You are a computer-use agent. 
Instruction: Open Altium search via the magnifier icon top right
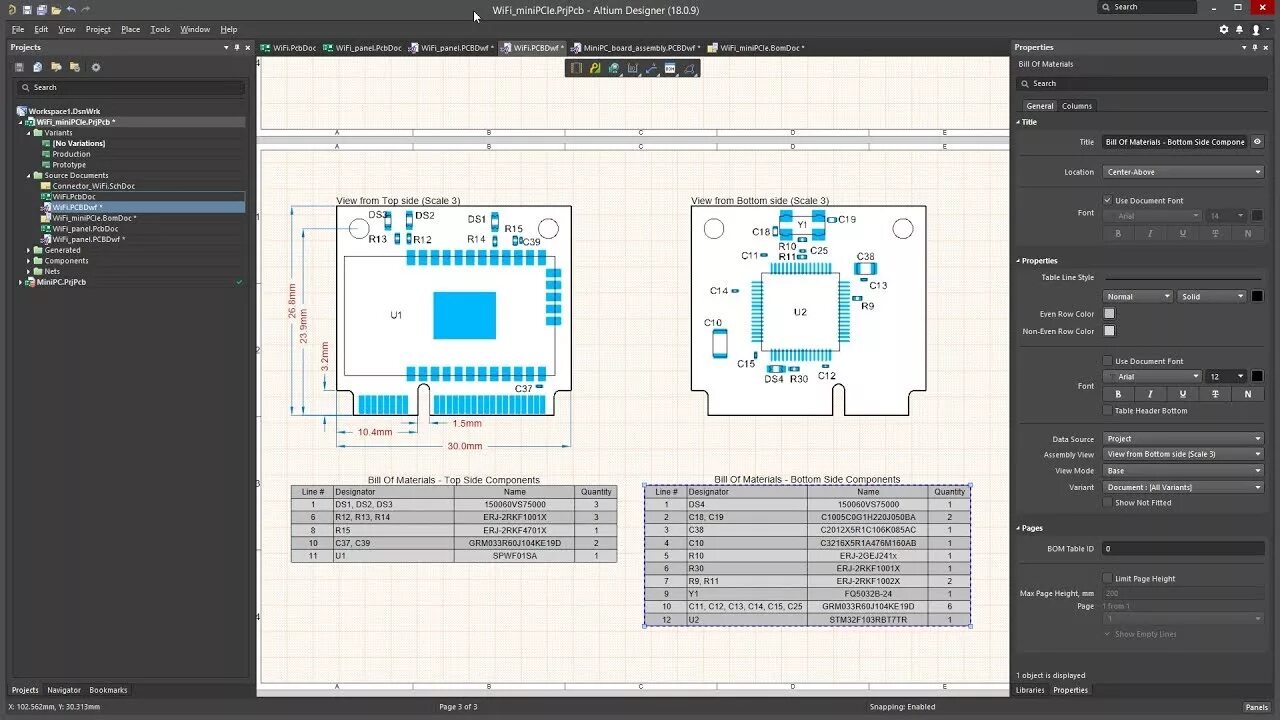coord(1105,7)
